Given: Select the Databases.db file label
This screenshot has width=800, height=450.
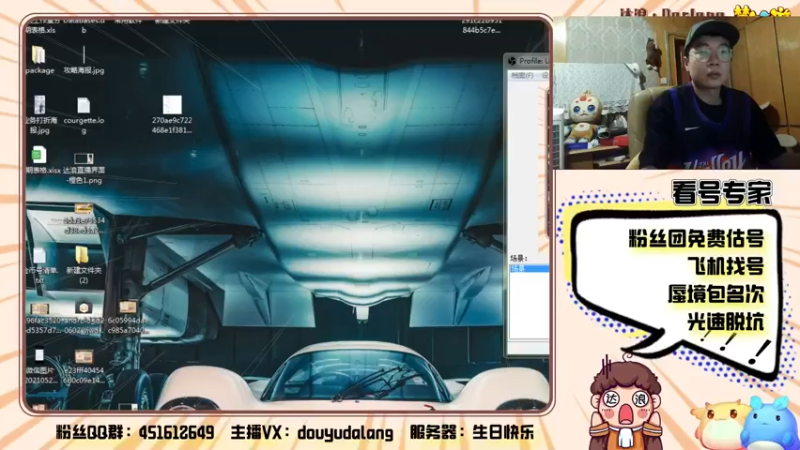Looking at the screenshot, I should click(x=84, y=26).
